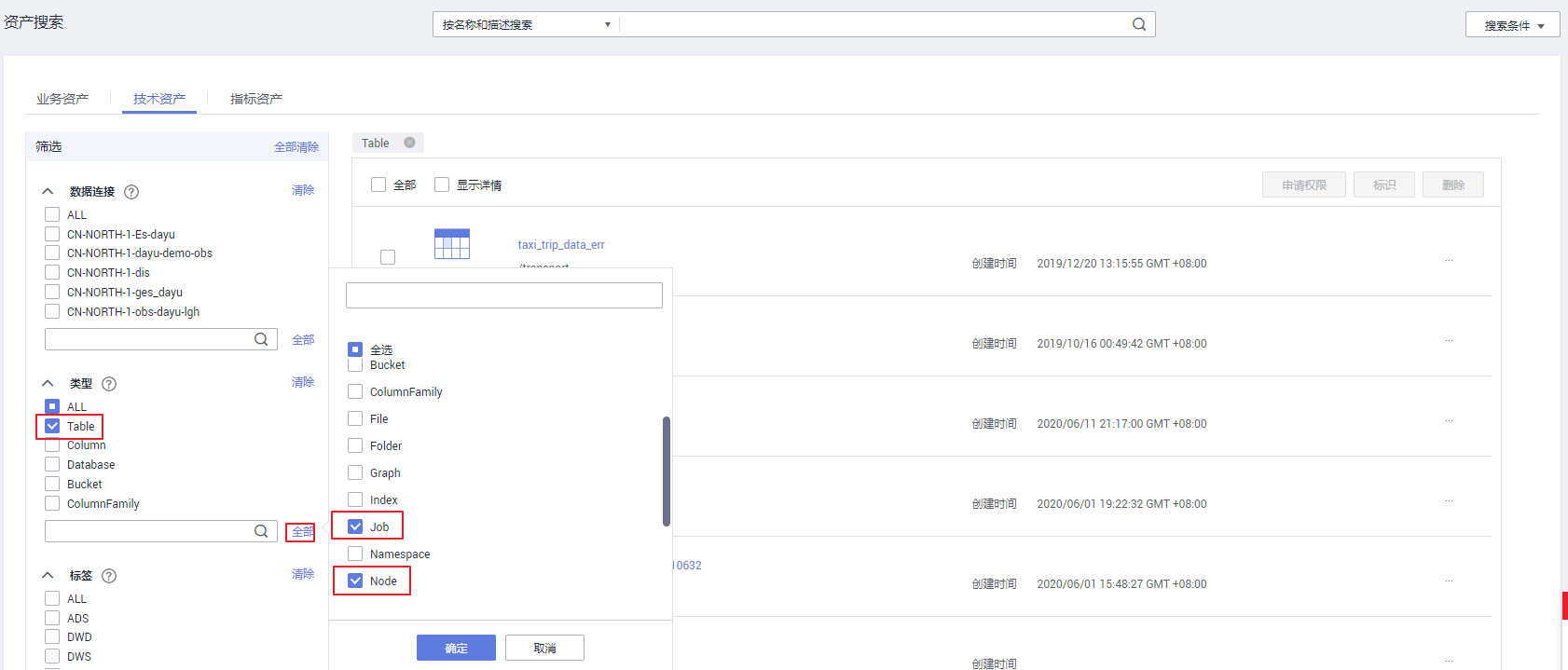Viewport: 1568px width, 670px height.
Task: Click the 全部清除 link
Action: pos(296,147)
